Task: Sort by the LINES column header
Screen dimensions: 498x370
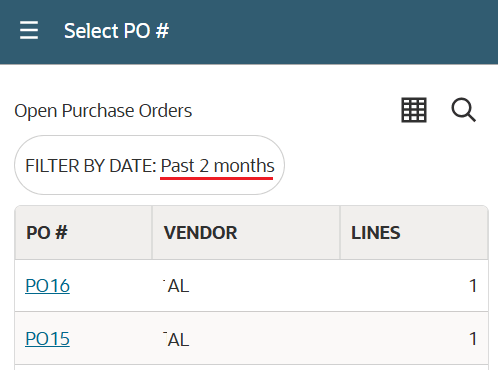Action: 414,233
